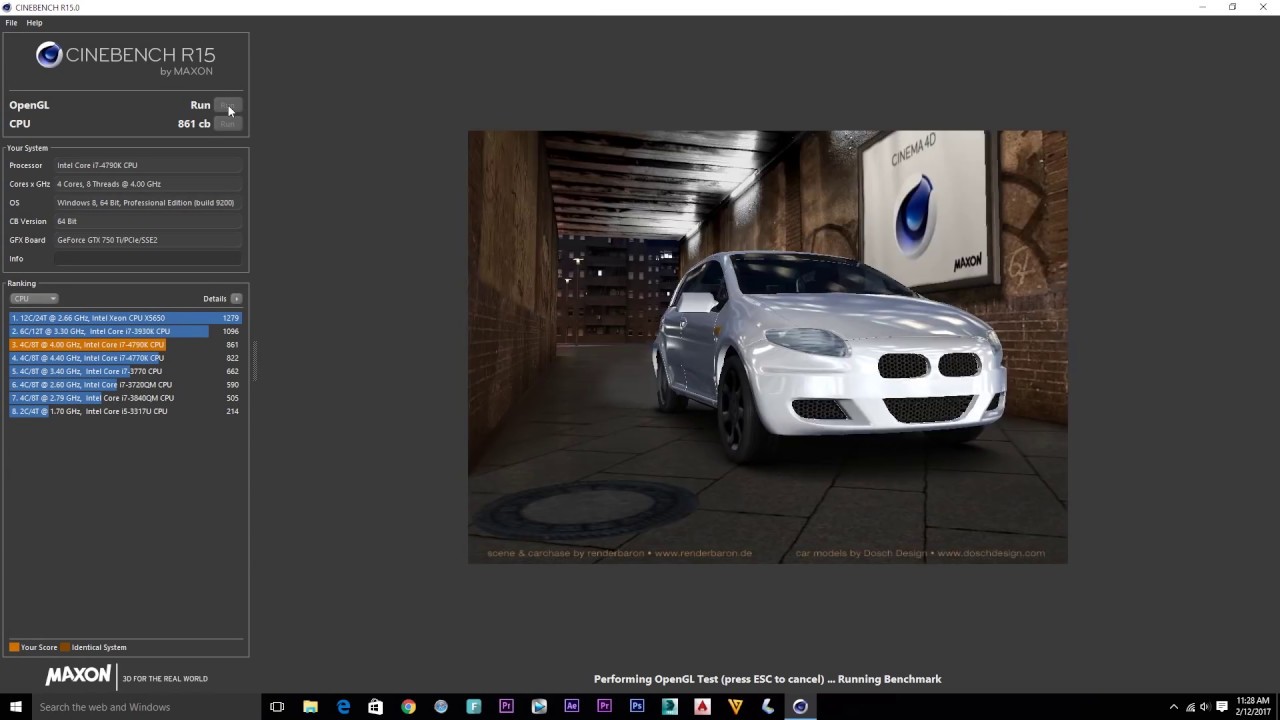Open File Explorer from taskbar
Image resolution: width=1280 pixels, height=720 pixels.
click(310, 707)
